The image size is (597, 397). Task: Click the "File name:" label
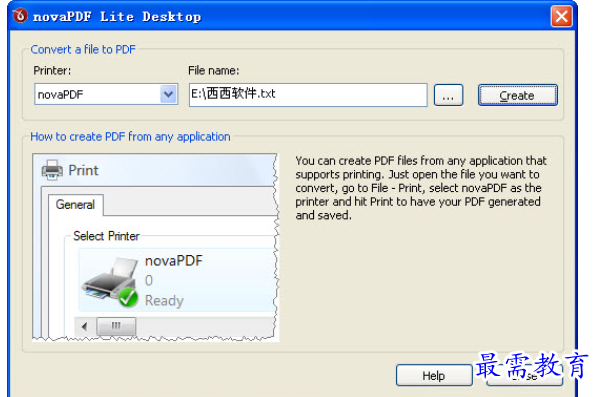click(214, 70)
